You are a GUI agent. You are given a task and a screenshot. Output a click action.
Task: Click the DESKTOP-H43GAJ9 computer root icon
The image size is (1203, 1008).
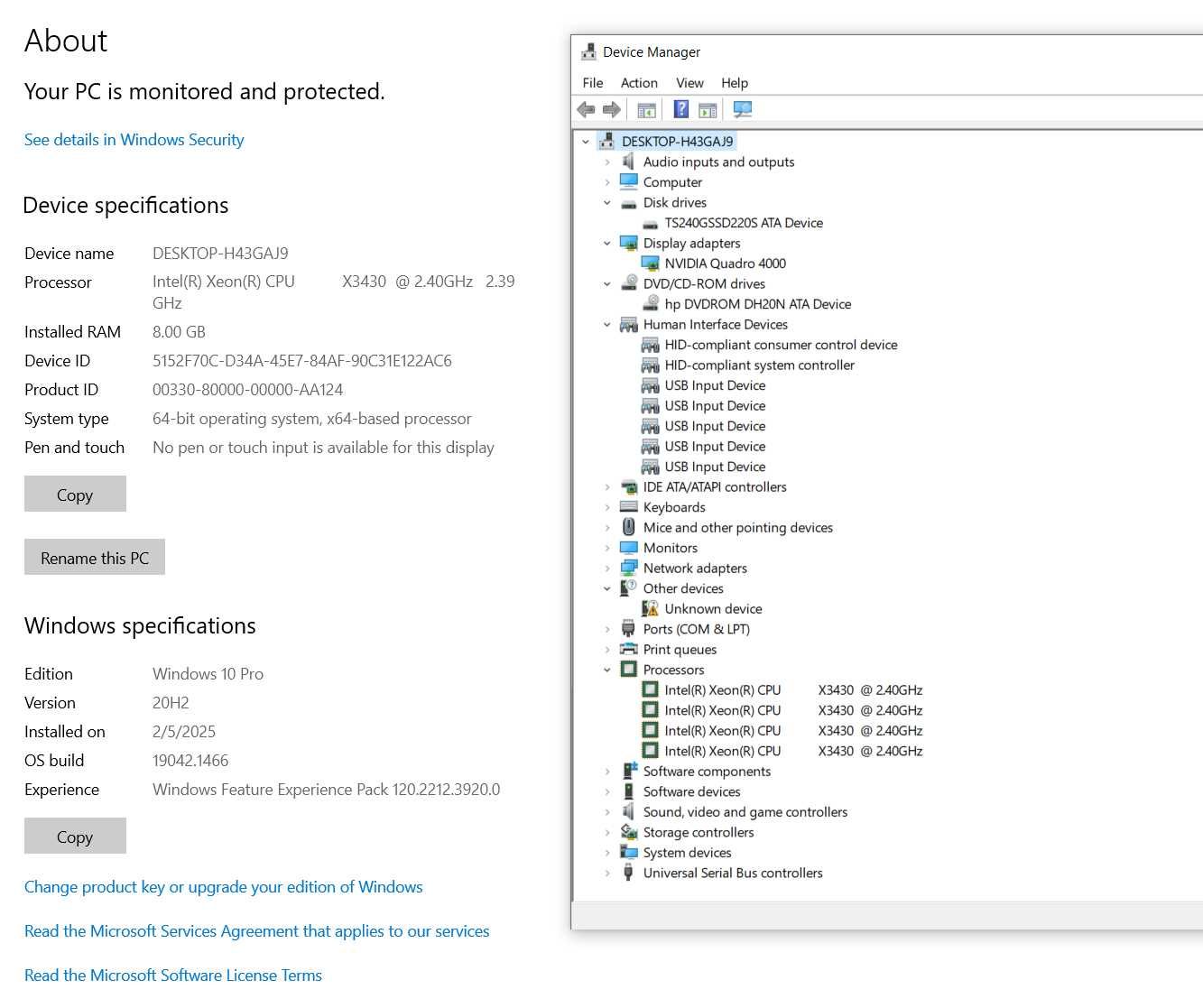pos(607,141)
